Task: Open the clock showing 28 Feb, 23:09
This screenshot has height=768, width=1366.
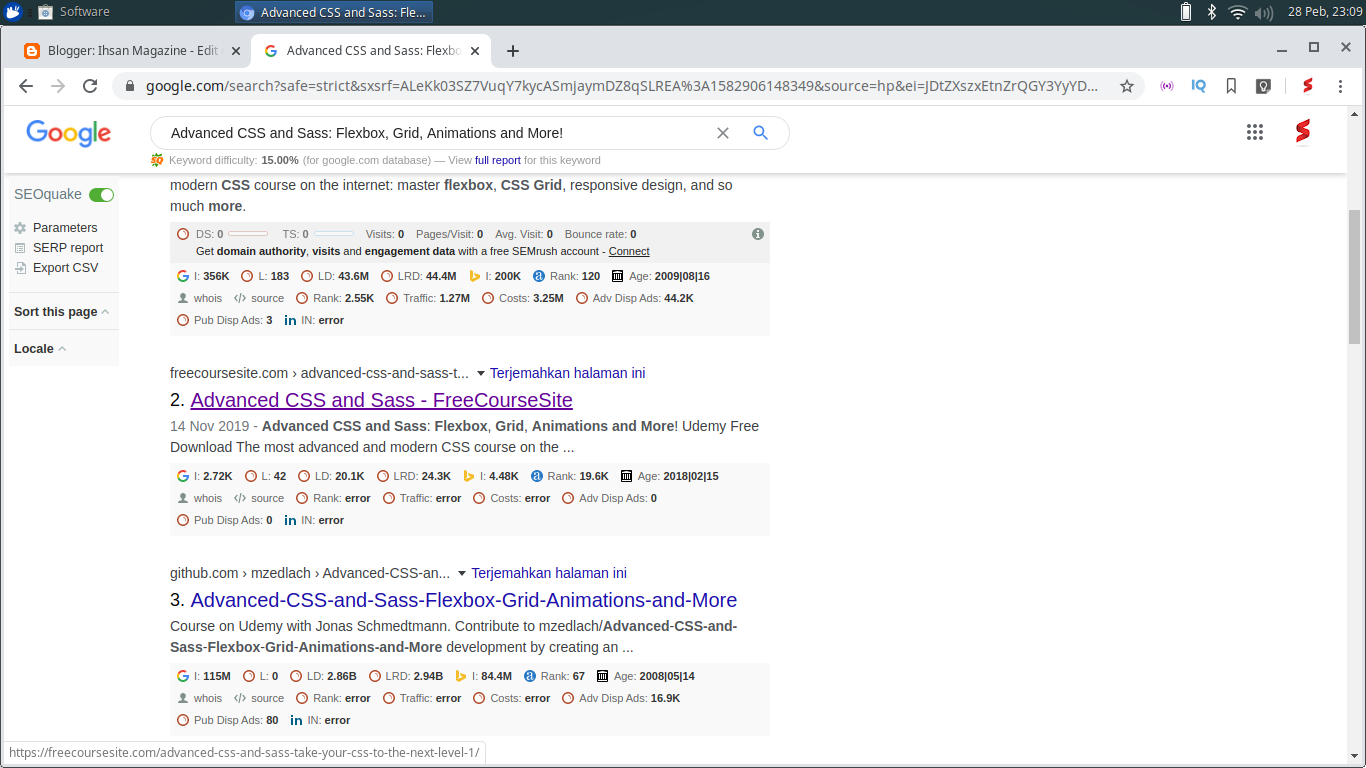Action: pyautogui.click(x=1325, y=12)
